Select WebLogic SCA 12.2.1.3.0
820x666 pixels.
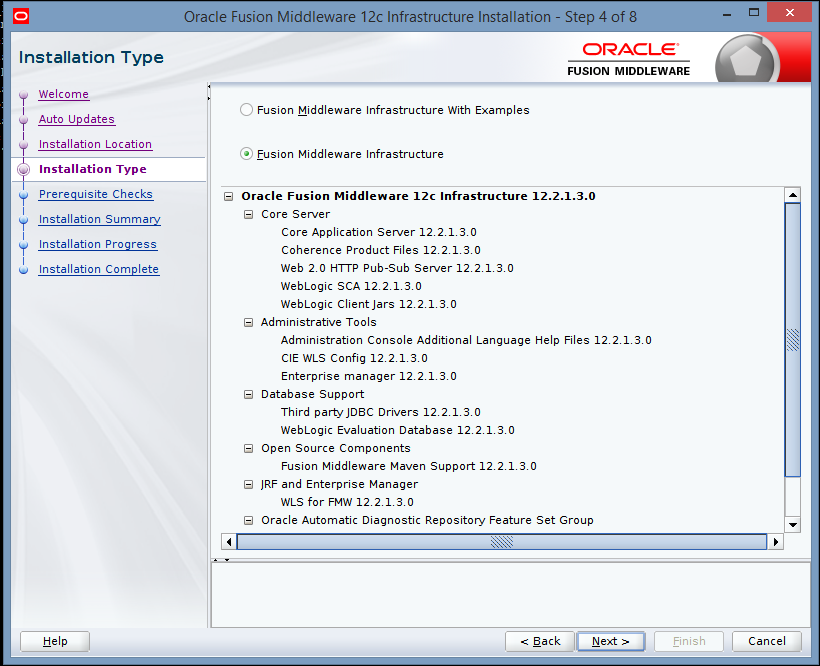[351, 286]
